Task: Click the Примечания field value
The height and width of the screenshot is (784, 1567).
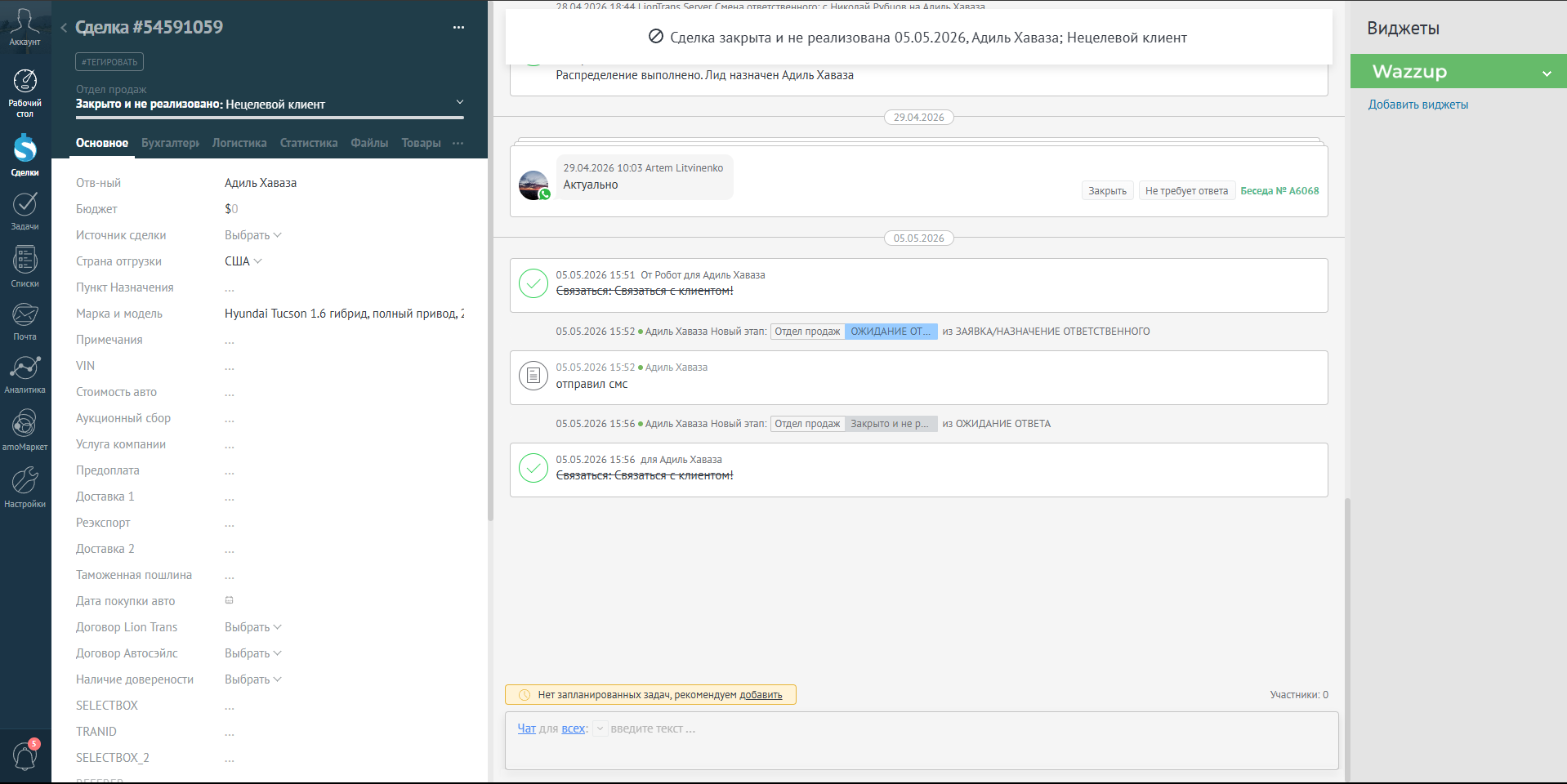Action: [230, 340]
